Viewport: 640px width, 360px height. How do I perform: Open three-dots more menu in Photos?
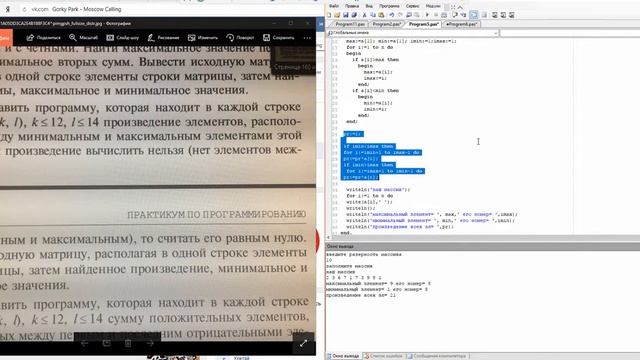pyautogui.click(x=307, y=38)
